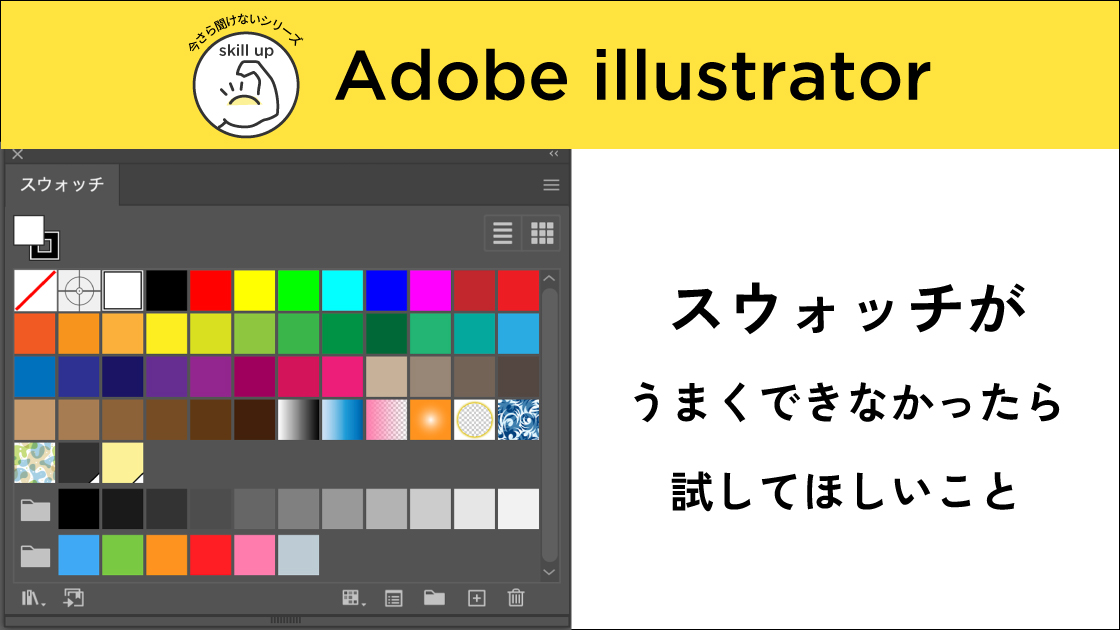Image resolution: width=1120 pixels, height=630 pixels.
Task: Select the yellow ring transparent swatch
Action: coord(474,419)
